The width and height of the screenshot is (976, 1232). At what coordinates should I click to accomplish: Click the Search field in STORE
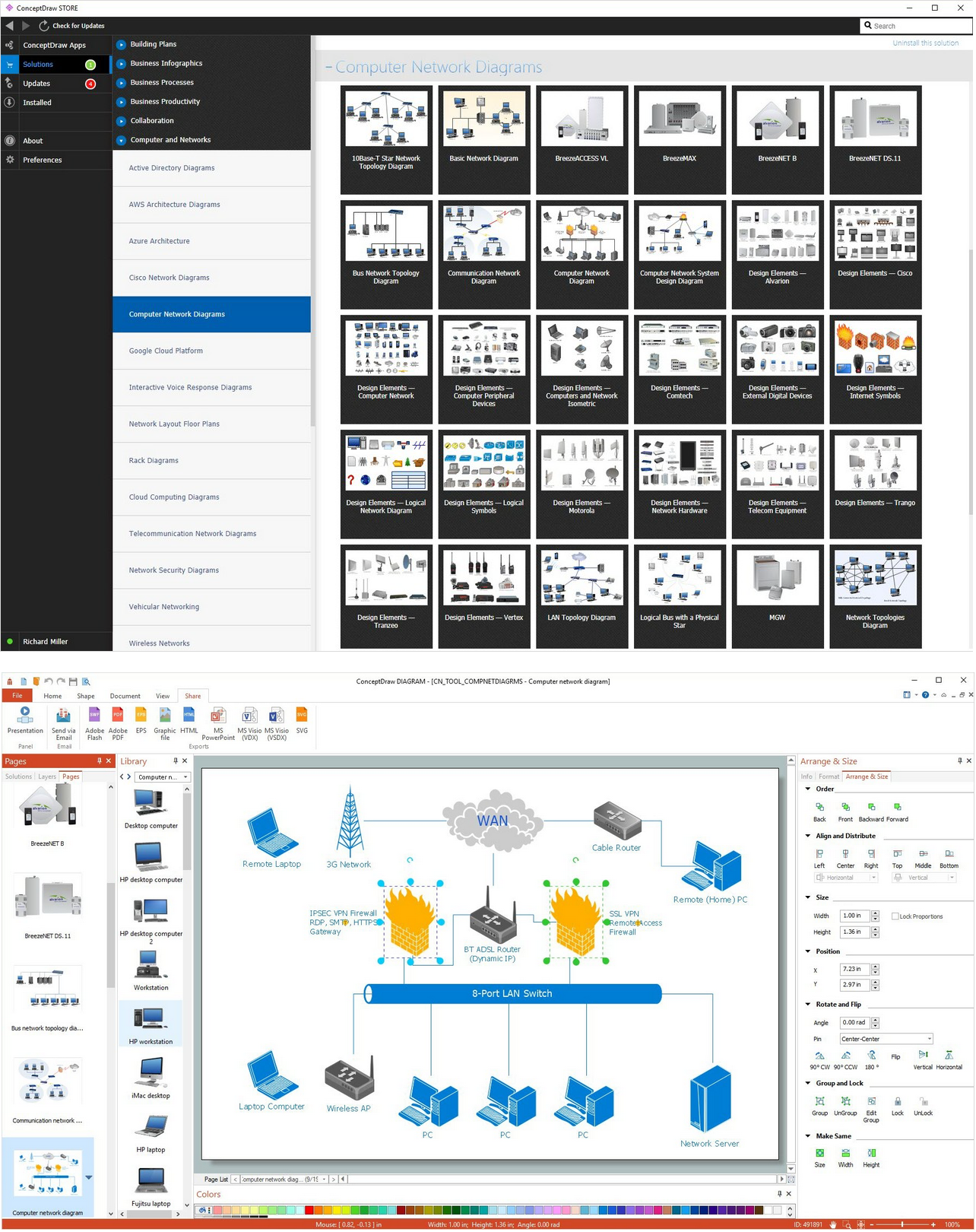click(917, 26)
